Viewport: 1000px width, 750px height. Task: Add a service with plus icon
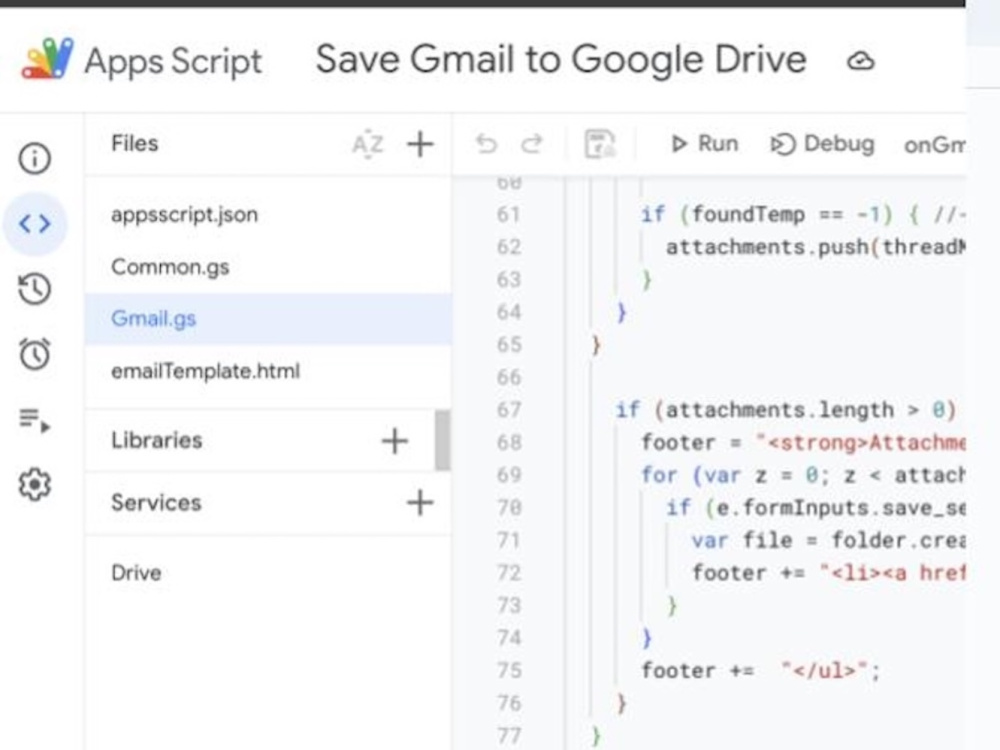(420, 503)
